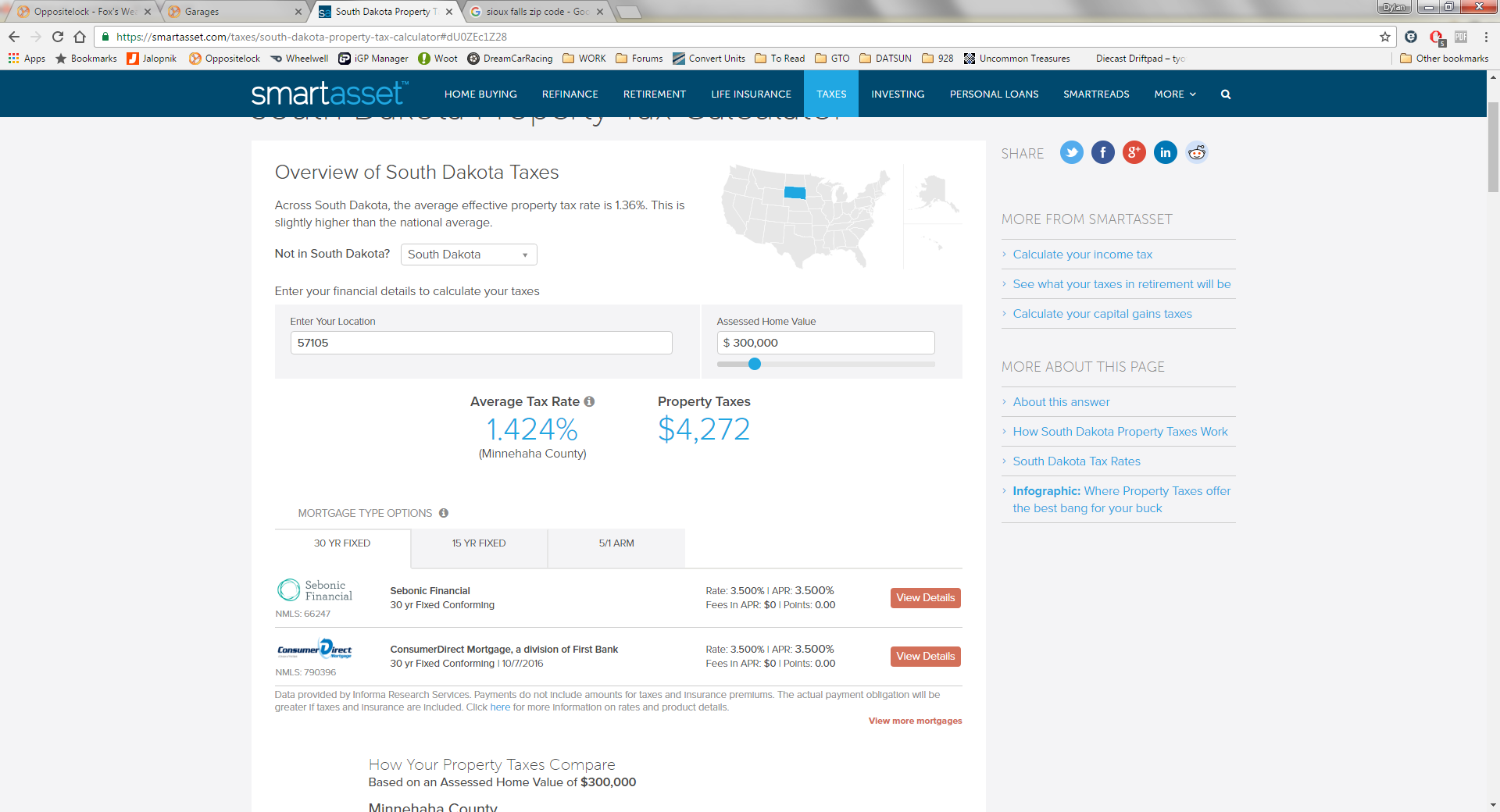Click the browser back arrow
Image resolution: width=1500 pixels, height=812 pixels.
[x=14, y=37]
